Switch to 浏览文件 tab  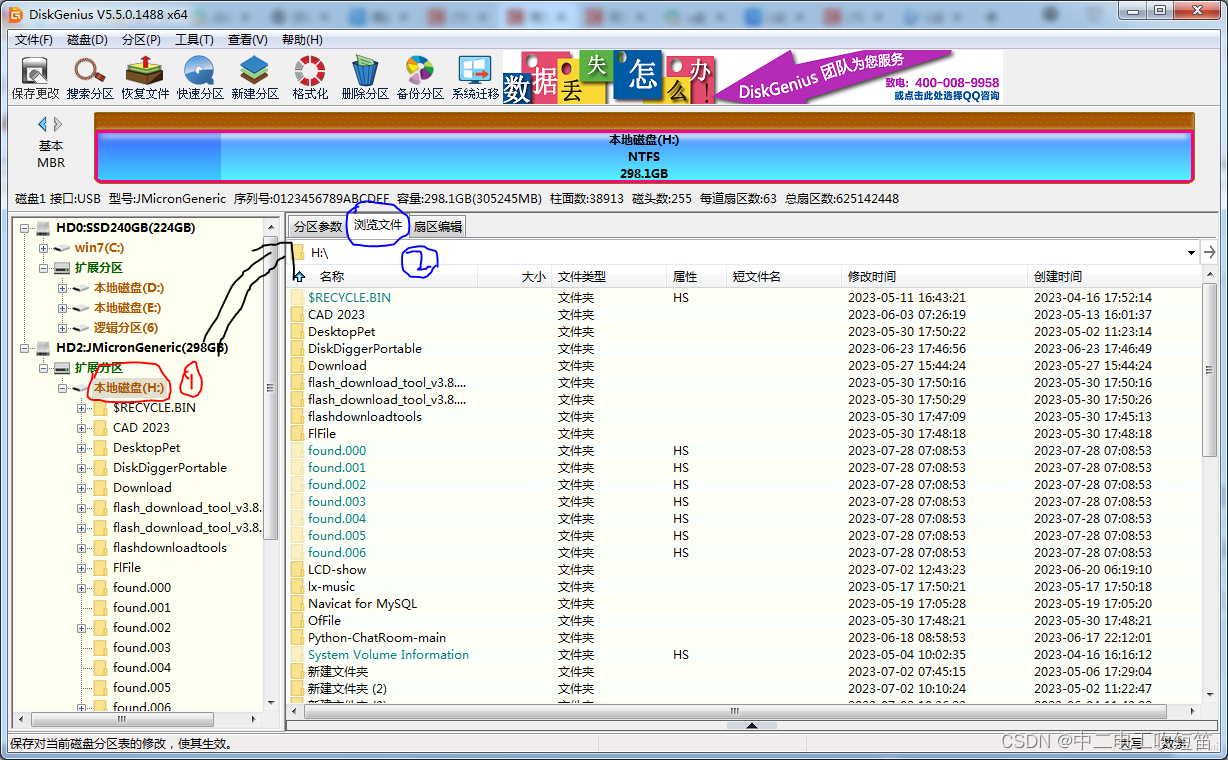pyautogui.click(x=378, y=225)
